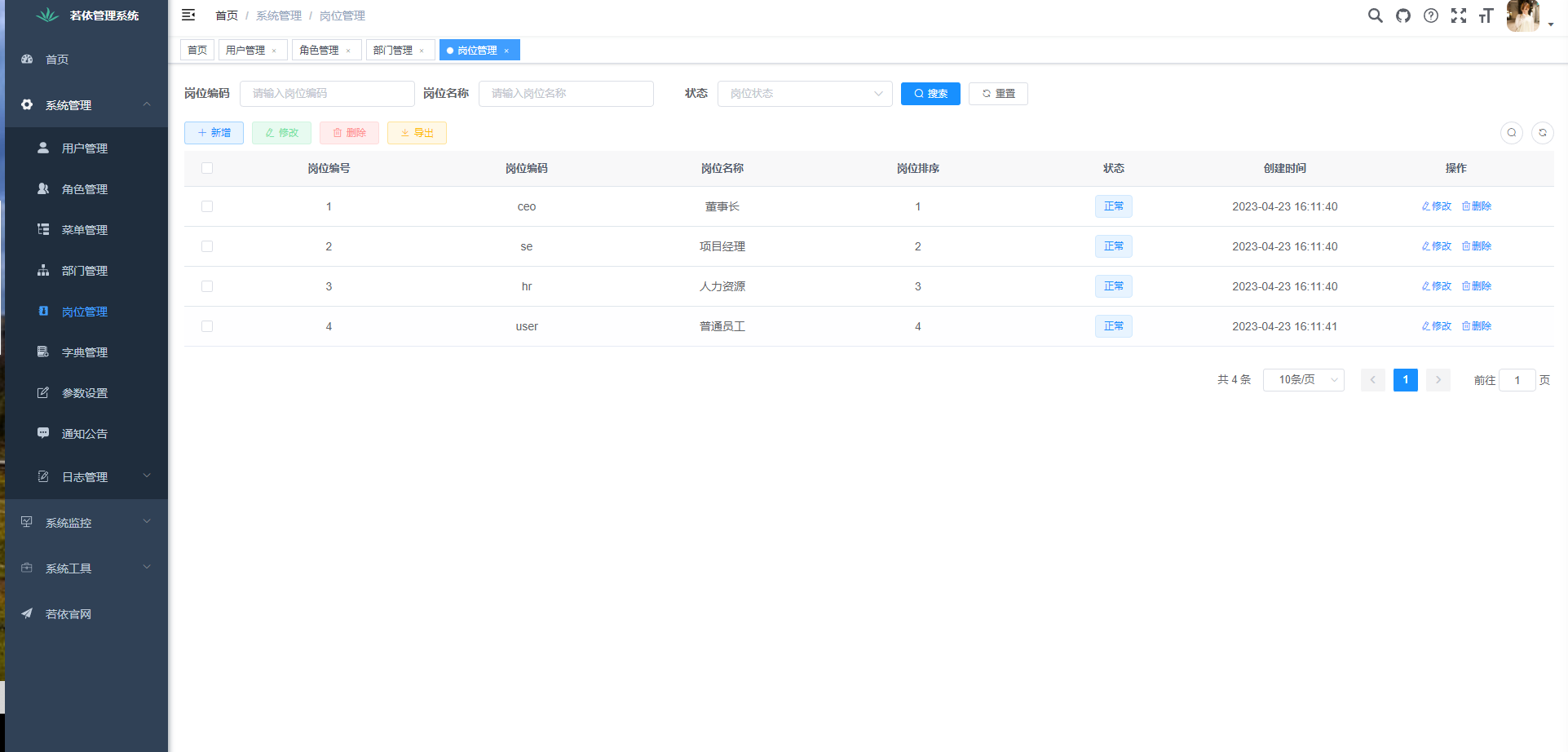Click the 系统监控 monitor icon
This screenshot has height=752, width=1568.
[27, 522]
